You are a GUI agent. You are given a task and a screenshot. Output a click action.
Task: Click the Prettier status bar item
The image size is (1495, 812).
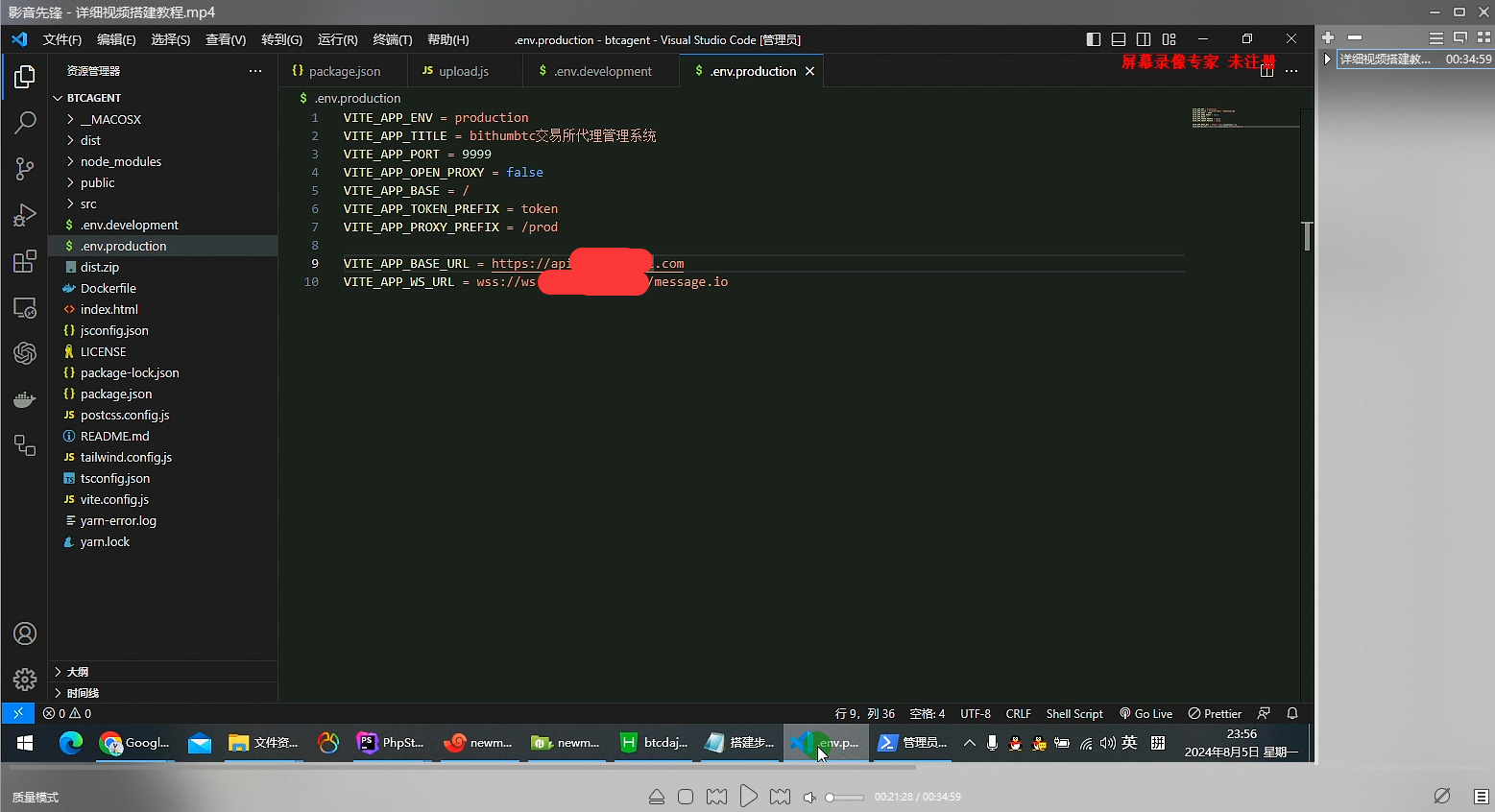coord(1215,713)
